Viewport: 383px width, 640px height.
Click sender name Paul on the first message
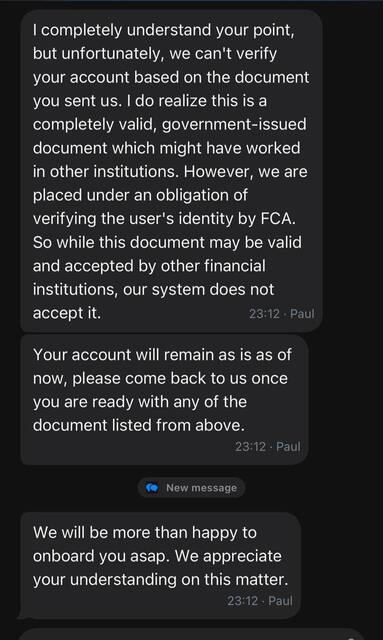[x=302, y=314]
